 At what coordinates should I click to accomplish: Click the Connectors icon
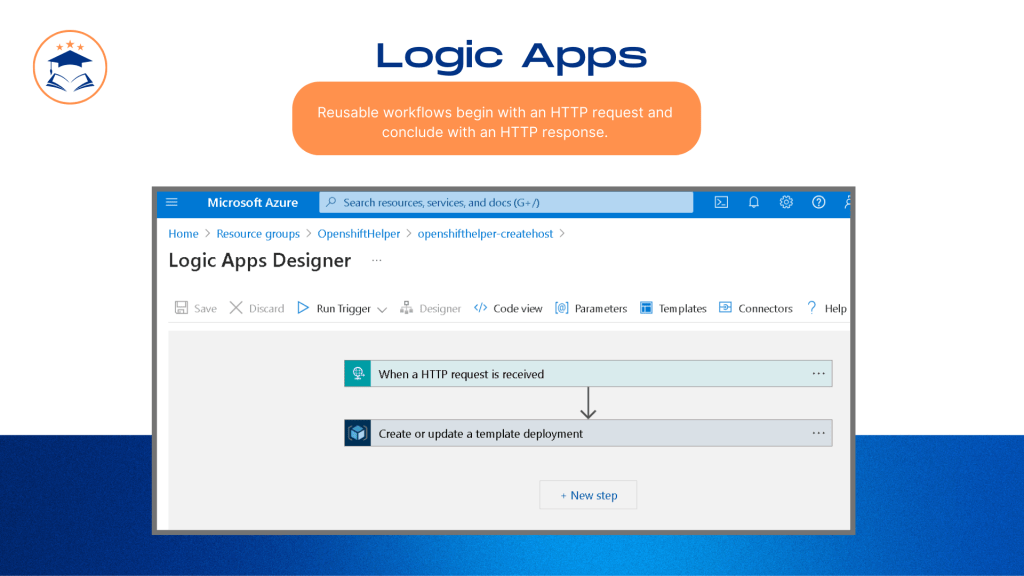coord(725,308)
